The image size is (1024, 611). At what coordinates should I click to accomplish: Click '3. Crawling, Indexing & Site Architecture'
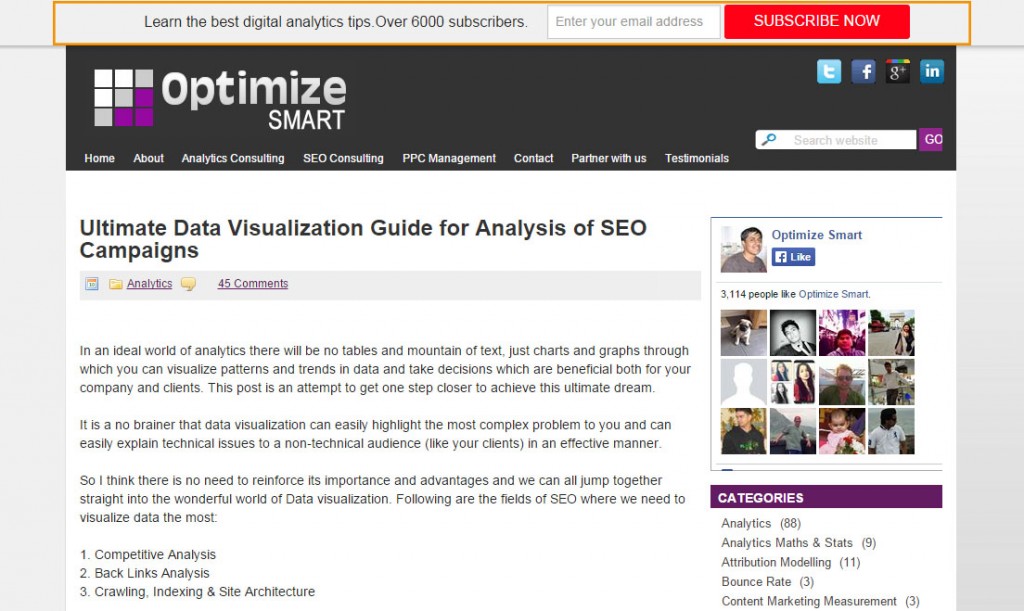pos(197,592)
